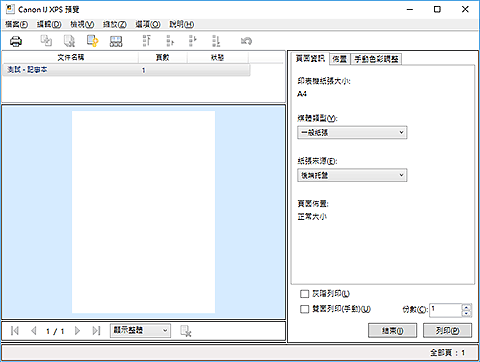Image resolution: width=480 pixels, height=362 pixels.
Task: Click into the 份數(C) copies input field
Action: point(445,310)
